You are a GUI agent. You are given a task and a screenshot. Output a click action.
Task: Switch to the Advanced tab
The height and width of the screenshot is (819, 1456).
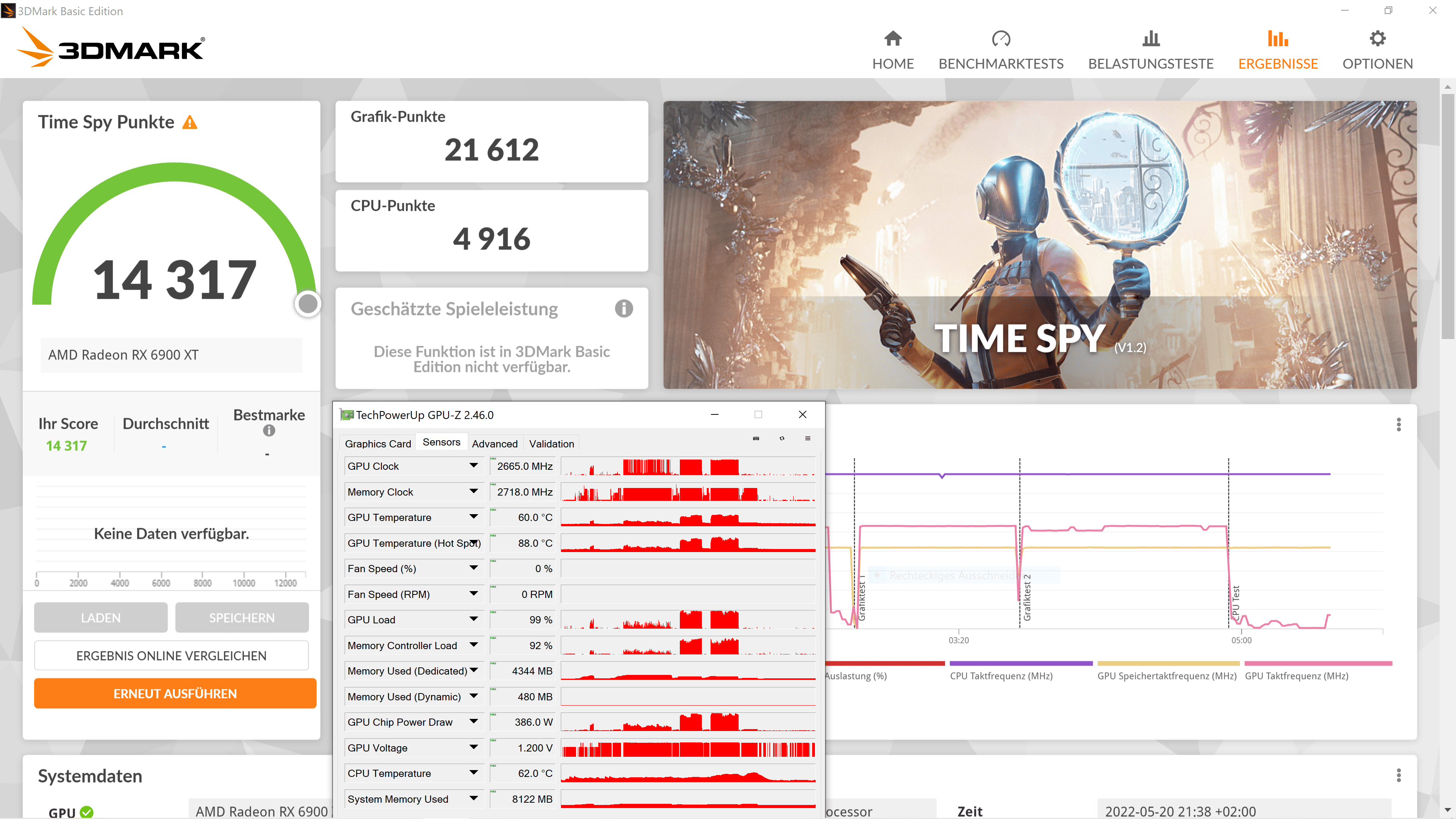(494, 444)
